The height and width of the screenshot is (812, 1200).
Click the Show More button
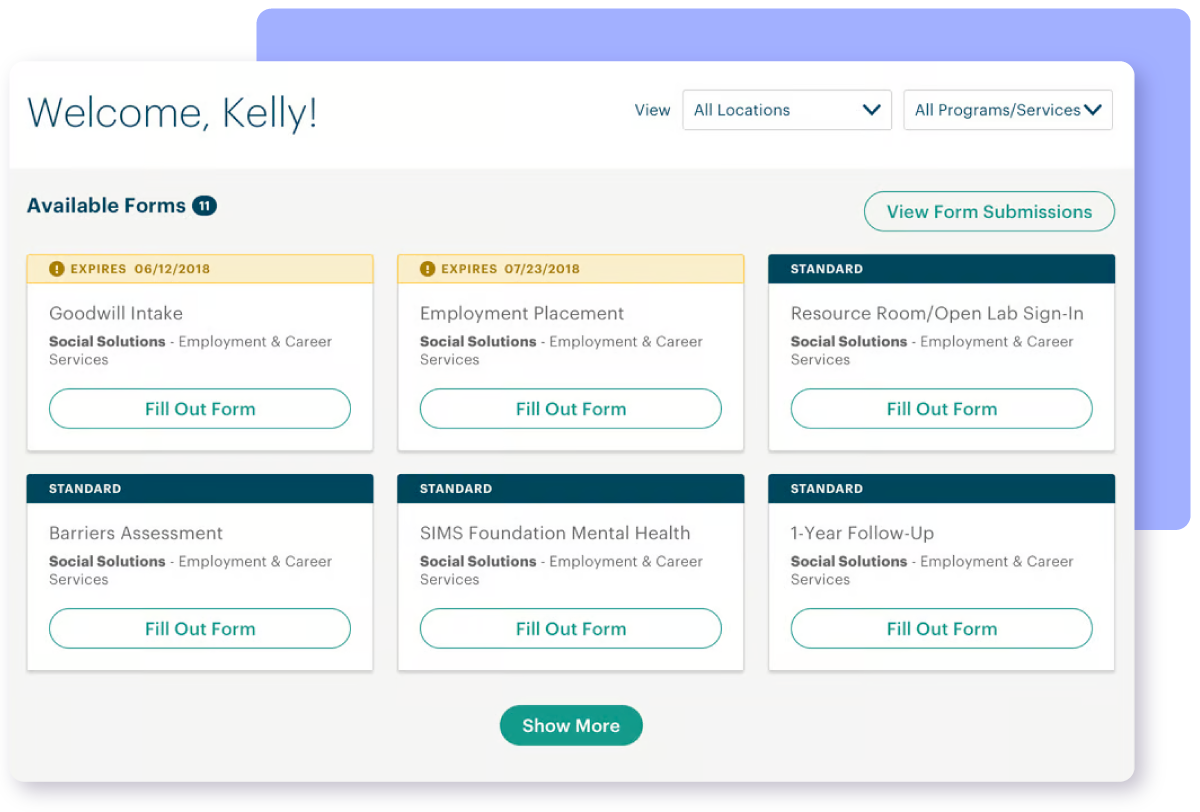tap(571, 725)
